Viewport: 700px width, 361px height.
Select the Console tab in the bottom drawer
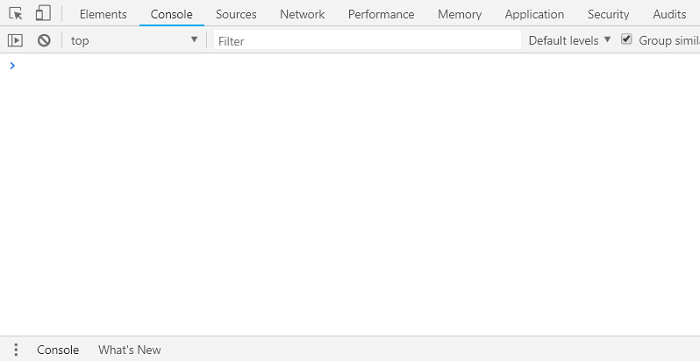click(x=58, y=350)
